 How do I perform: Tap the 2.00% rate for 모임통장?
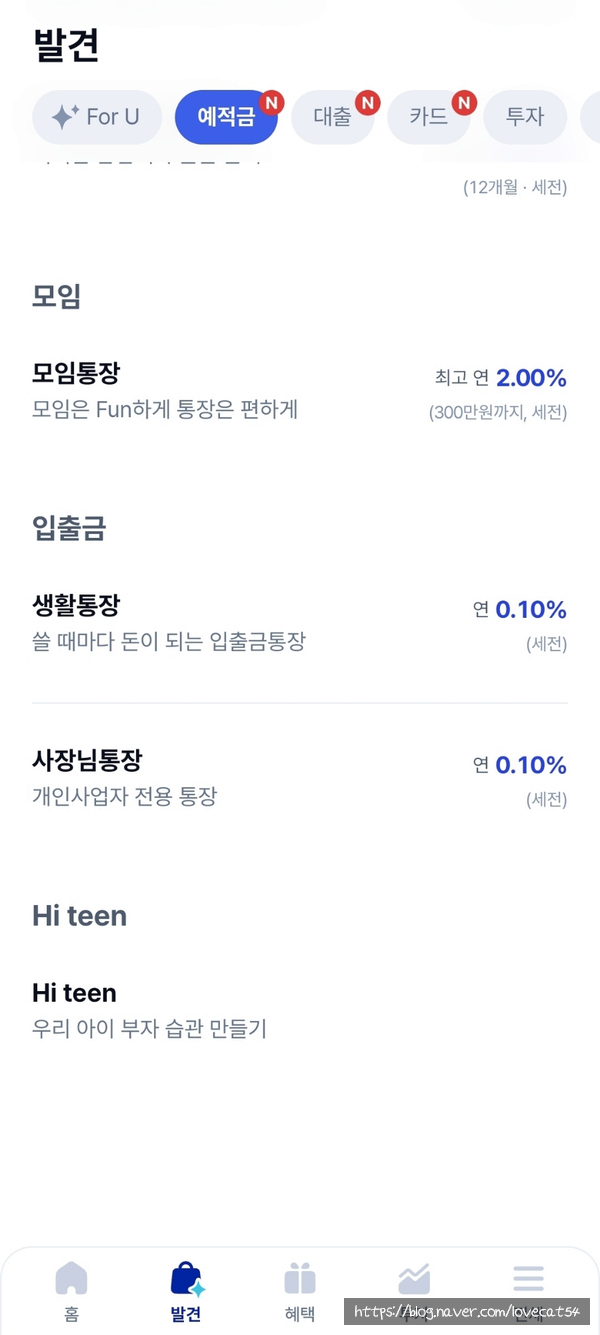click(531, 378)
